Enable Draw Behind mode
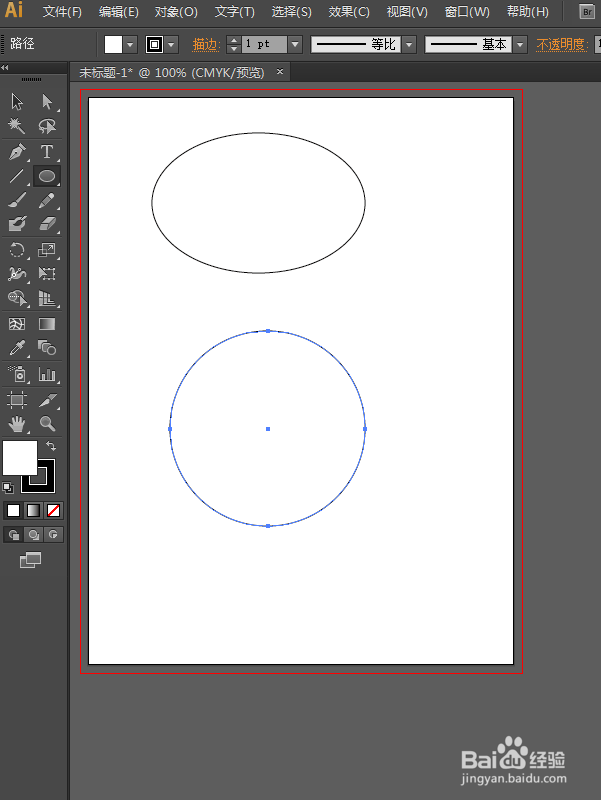Viewport: 601px width, 800px height. [x=34, y=535]
